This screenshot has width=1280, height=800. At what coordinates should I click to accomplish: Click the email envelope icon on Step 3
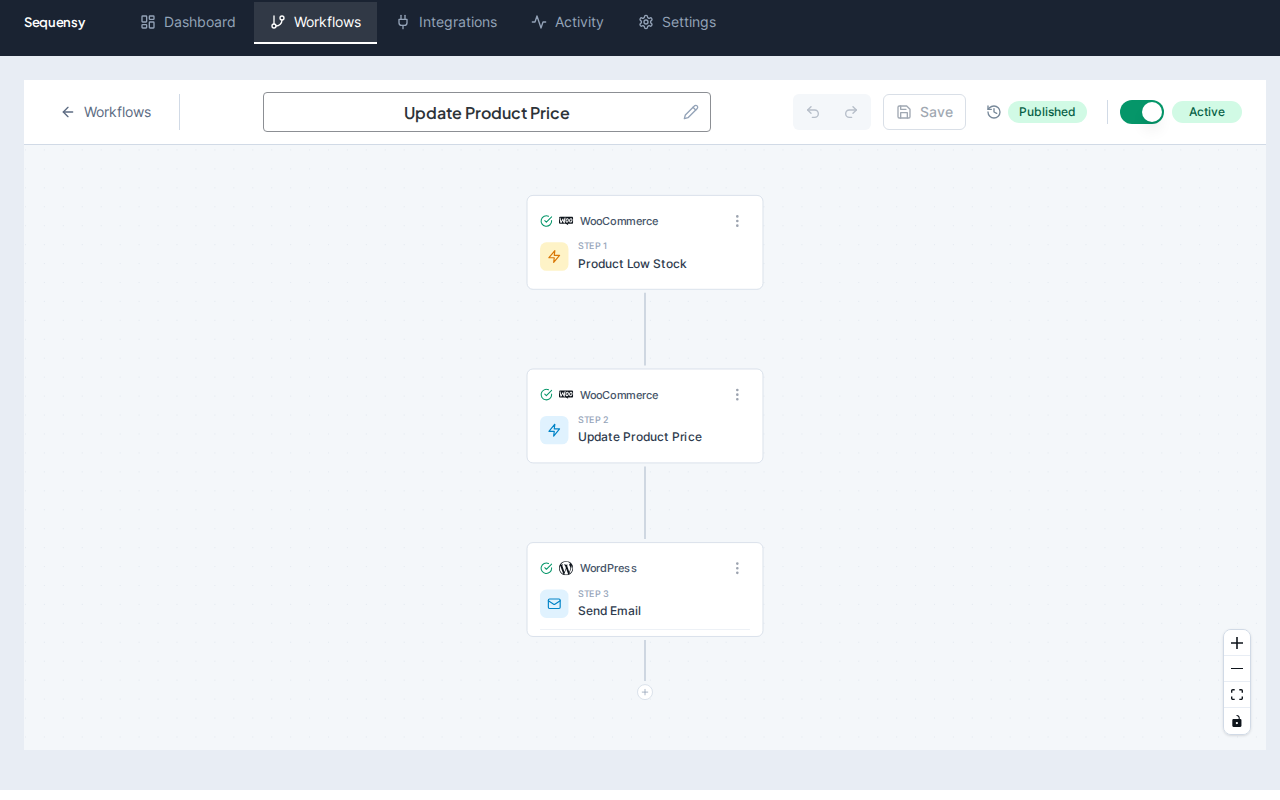(554, 603)
